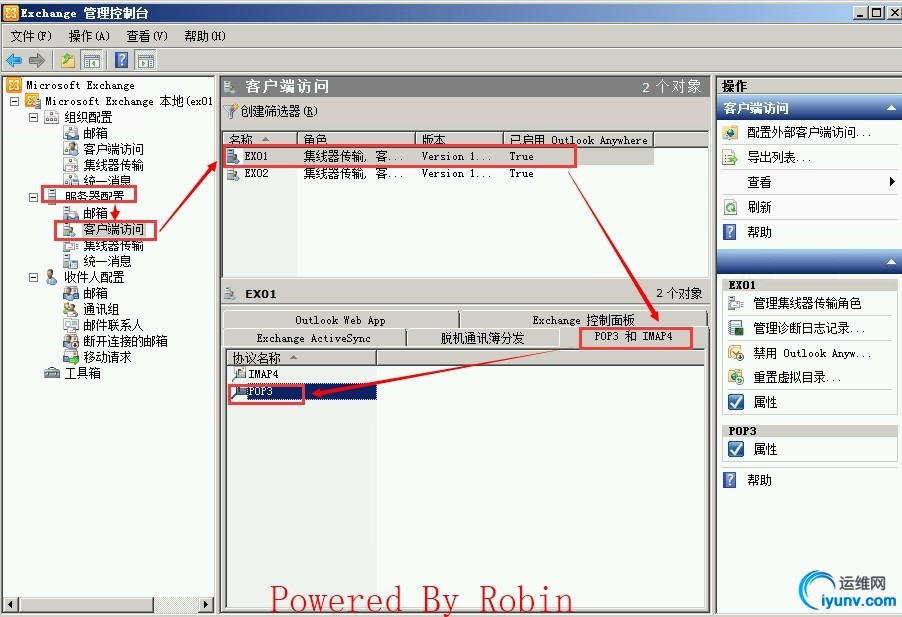Collapse the Microsoft Exchange 本地 node
This screenshot has height=617, width=902.
(15, 101)
